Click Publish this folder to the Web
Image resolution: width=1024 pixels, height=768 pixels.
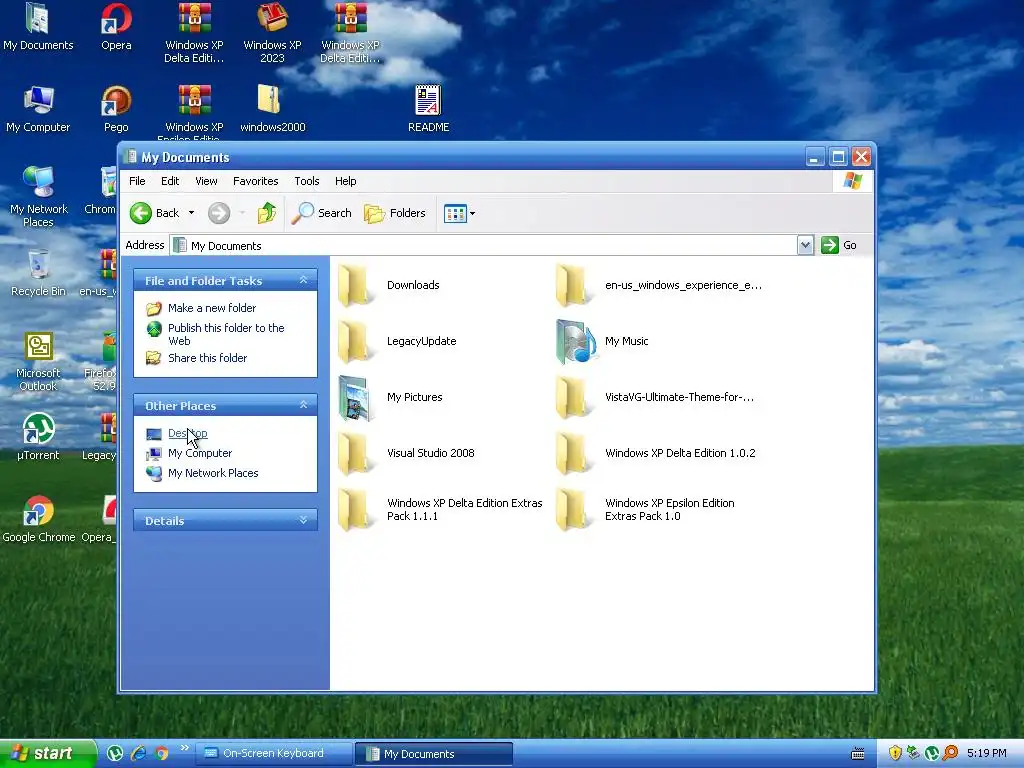click(226, 334)
